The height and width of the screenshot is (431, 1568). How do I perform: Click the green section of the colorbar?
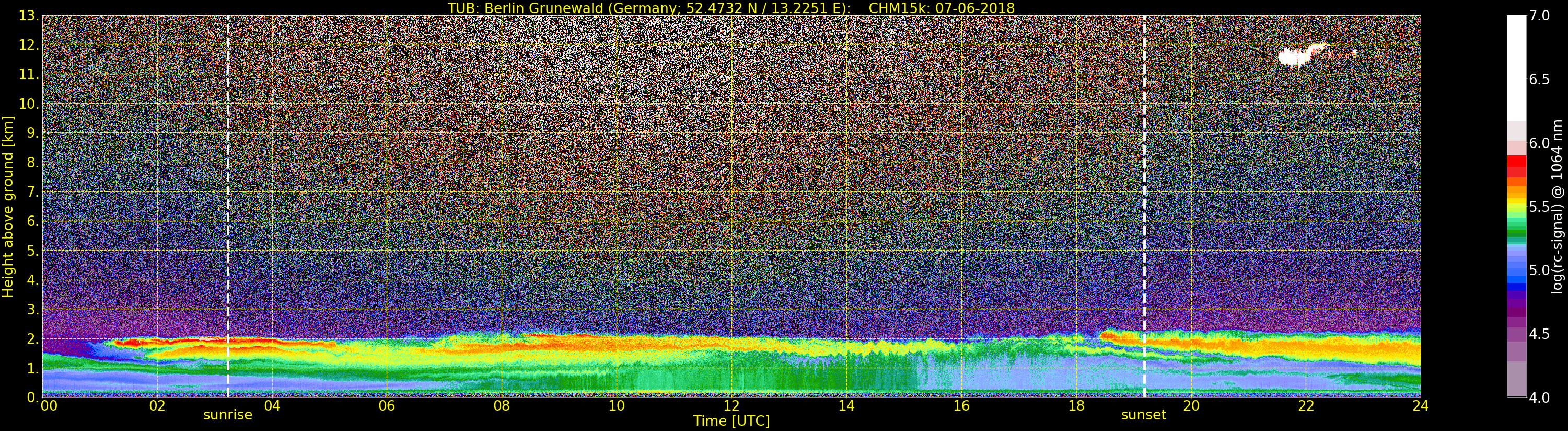(1516, 227)
